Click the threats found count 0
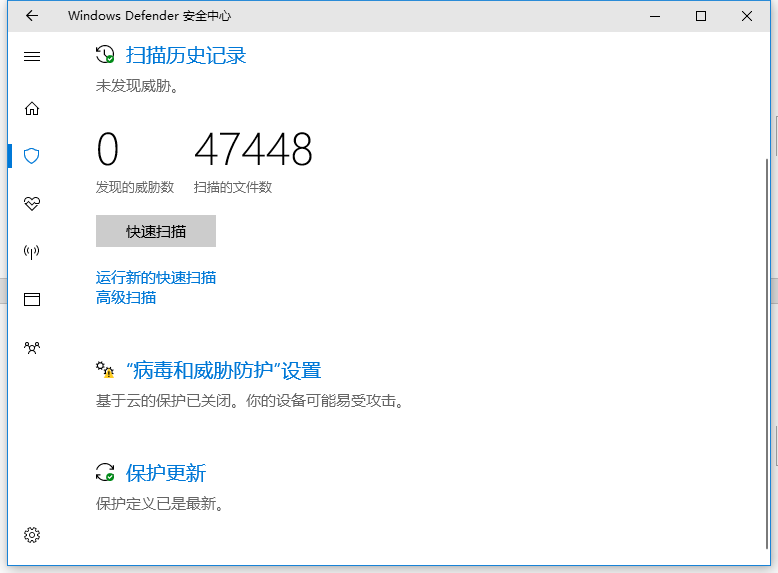 [x=108, y=149]
